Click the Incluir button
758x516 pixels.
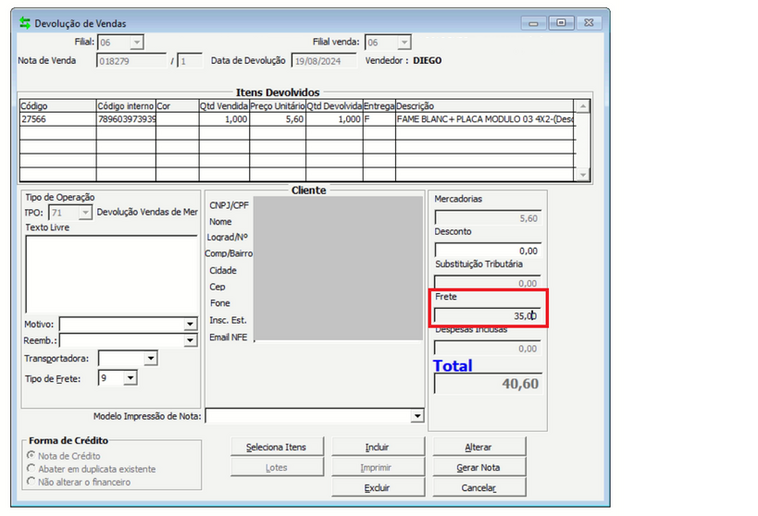(378, 447)
